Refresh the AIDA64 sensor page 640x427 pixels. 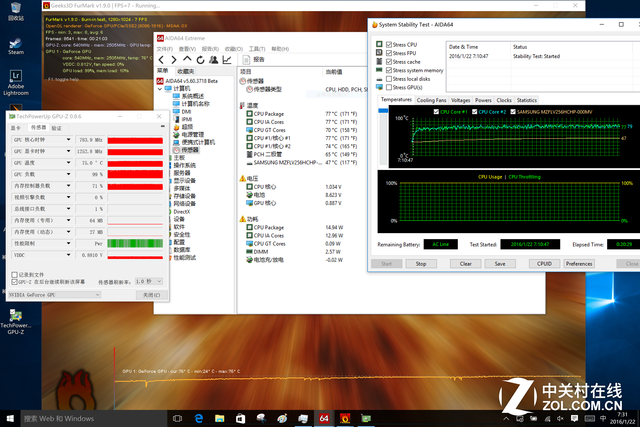(200, 60)
